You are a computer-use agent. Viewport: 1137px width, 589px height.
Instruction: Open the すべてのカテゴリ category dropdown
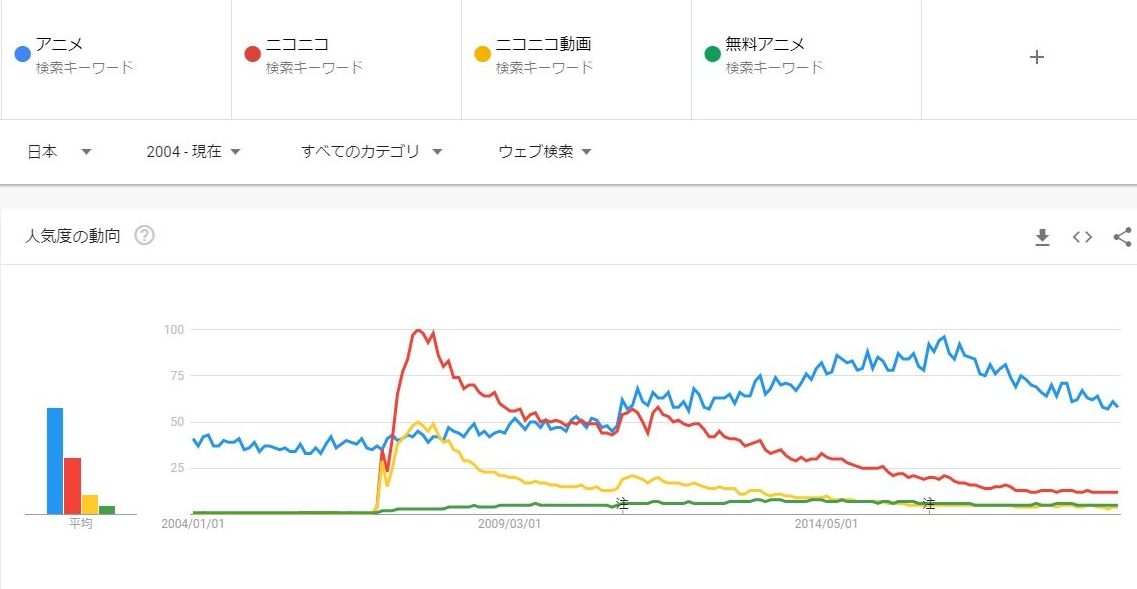(372, 152)
